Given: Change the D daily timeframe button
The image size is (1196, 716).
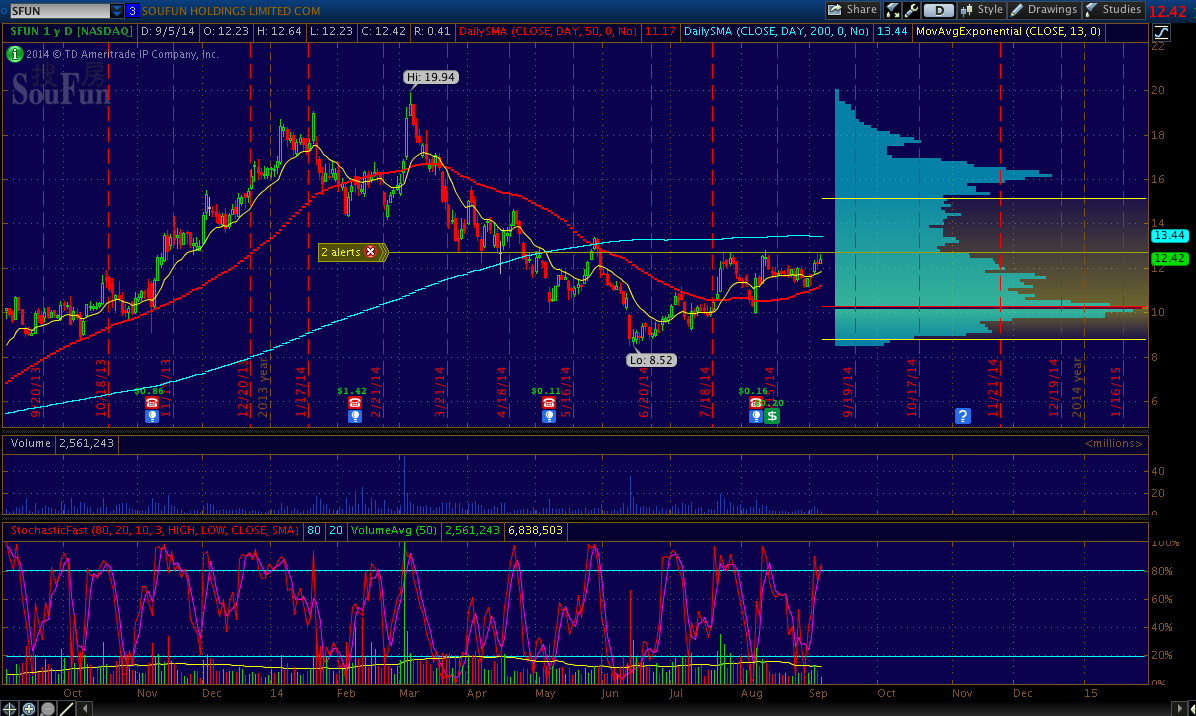Looking at the screenshot, I should point(937,10).
